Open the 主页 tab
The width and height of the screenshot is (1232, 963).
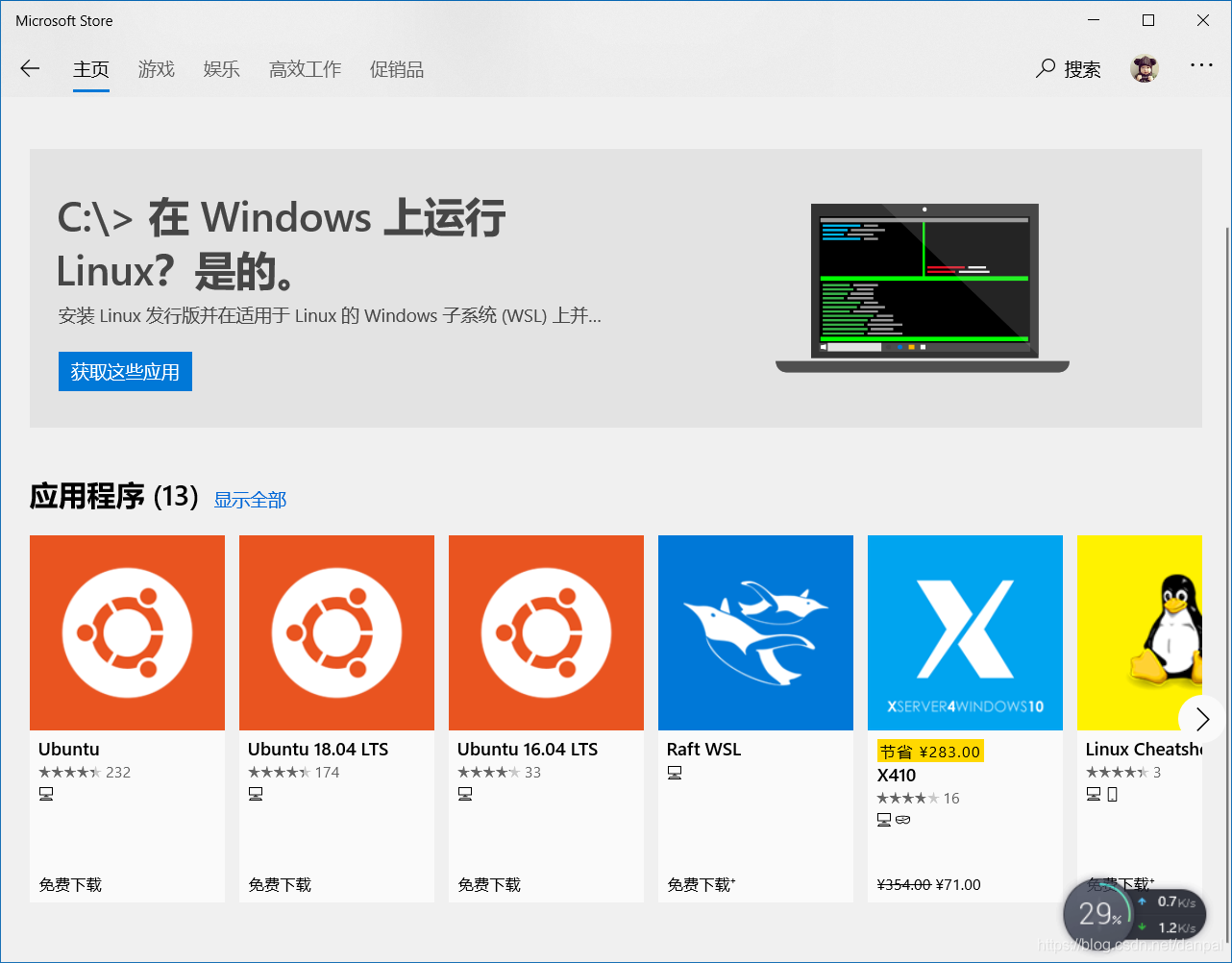pyautogui.click(x=91, y=69)
